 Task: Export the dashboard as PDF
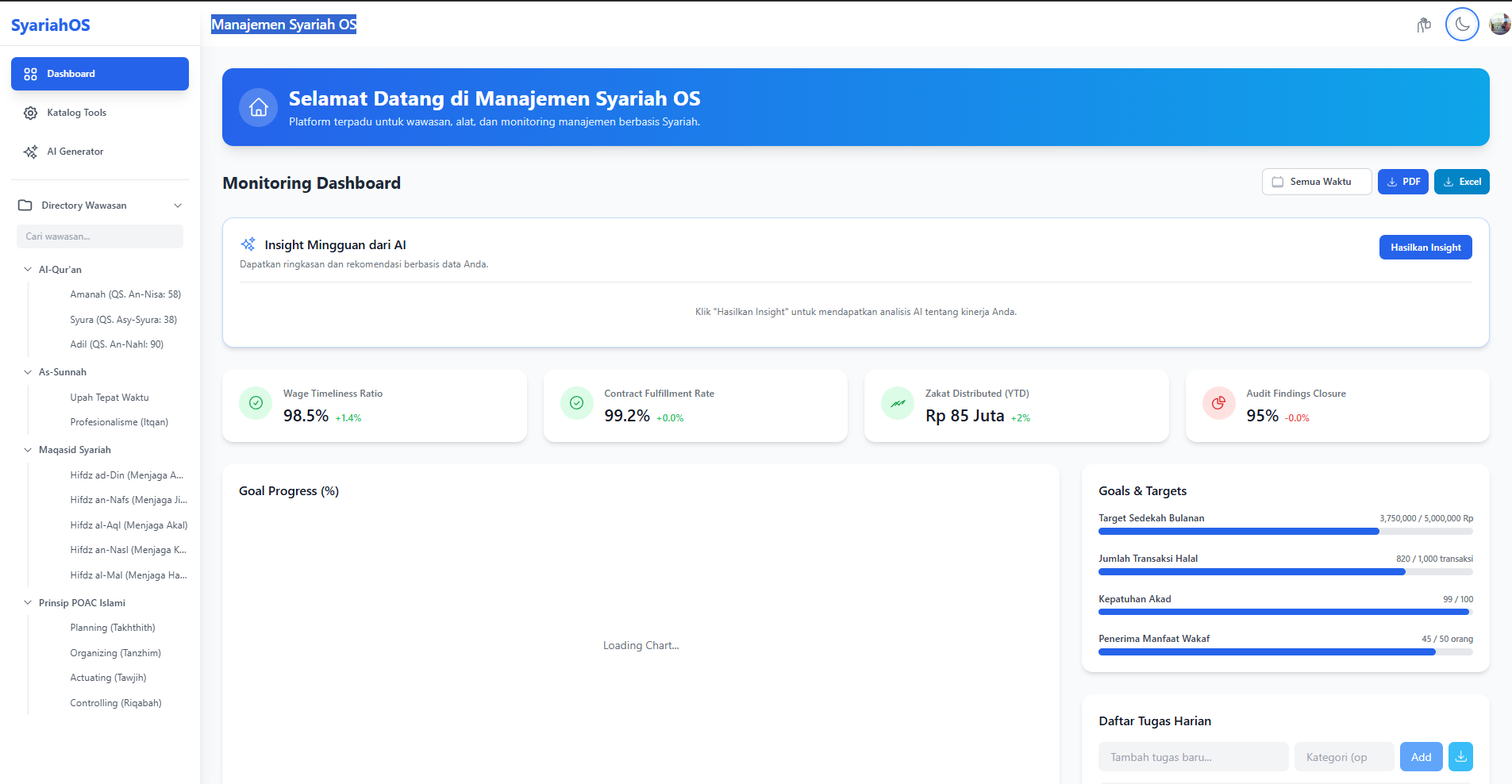[x=1402, y=182]
